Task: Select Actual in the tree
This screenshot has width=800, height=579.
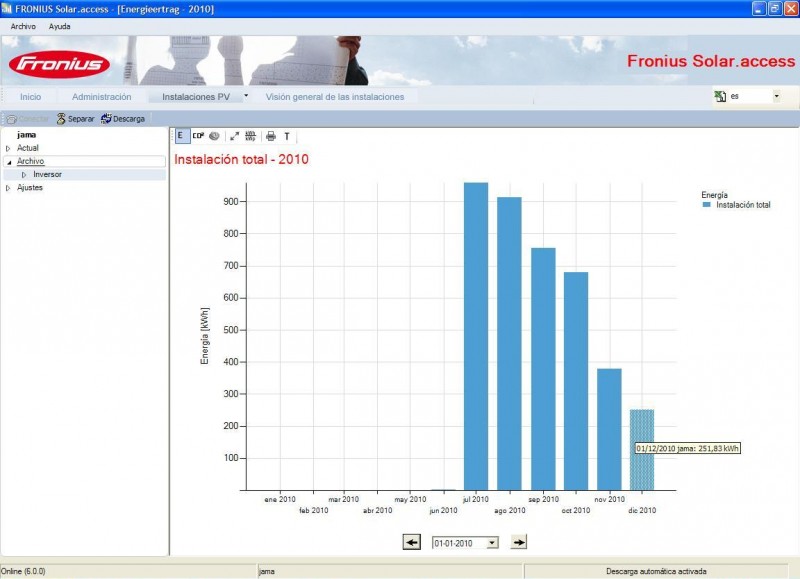Action: (28, 148)
